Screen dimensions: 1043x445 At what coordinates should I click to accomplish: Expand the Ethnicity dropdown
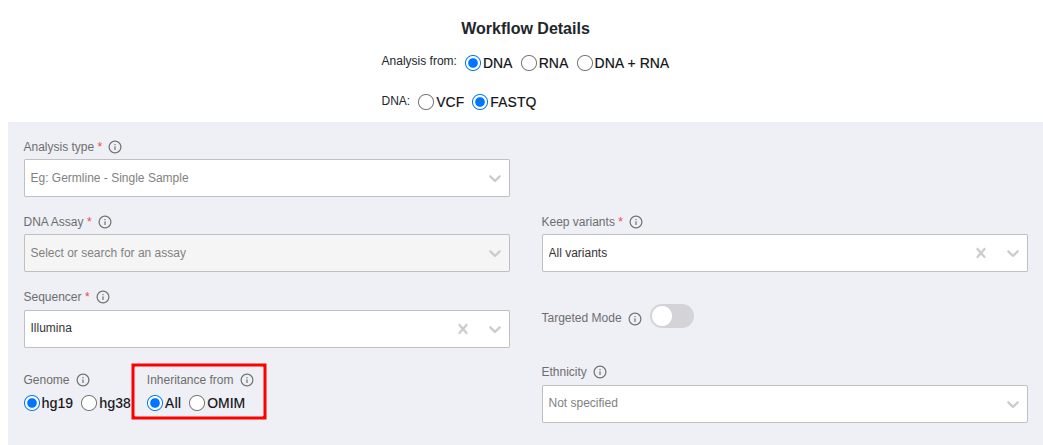(x=784, y=403)
